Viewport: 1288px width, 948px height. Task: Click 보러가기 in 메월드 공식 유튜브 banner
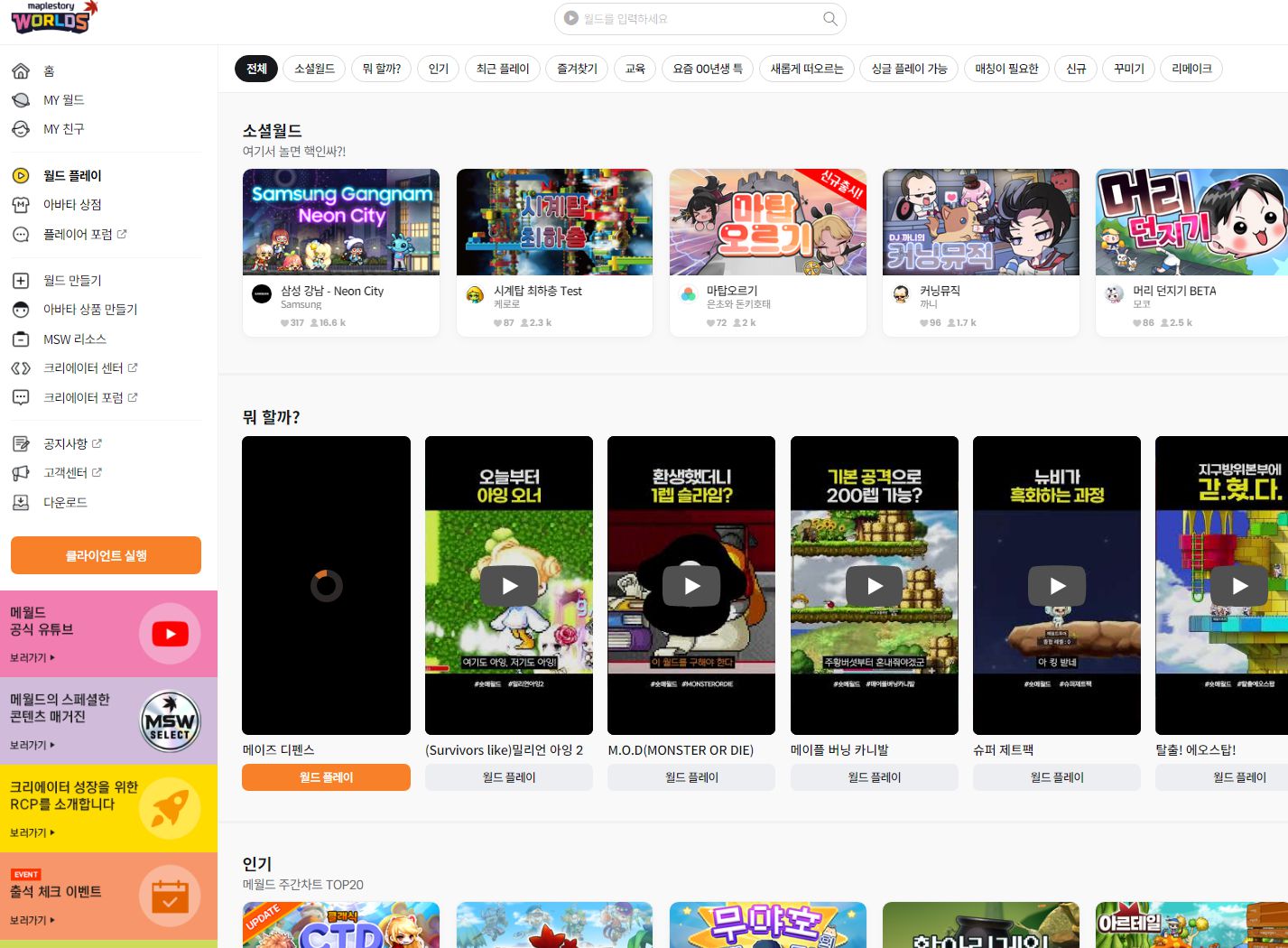coord(32,658)
